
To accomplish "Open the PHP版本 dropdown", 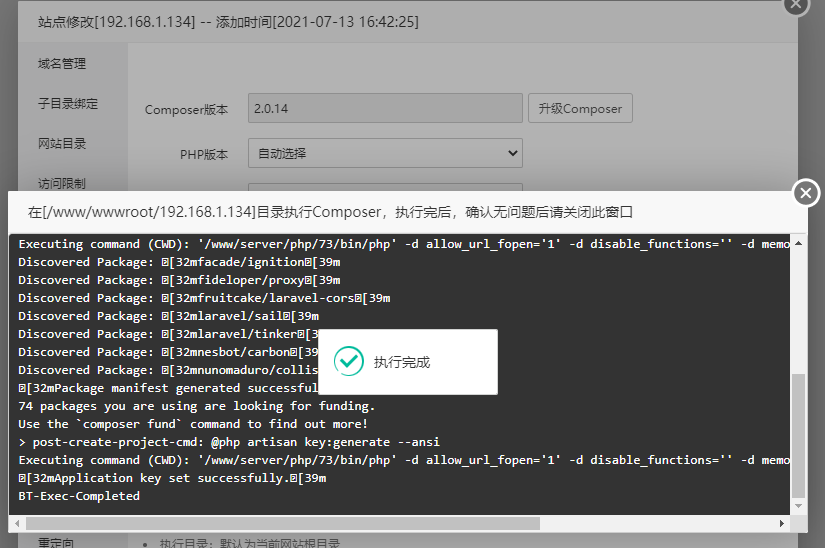I will coord(385,153).
